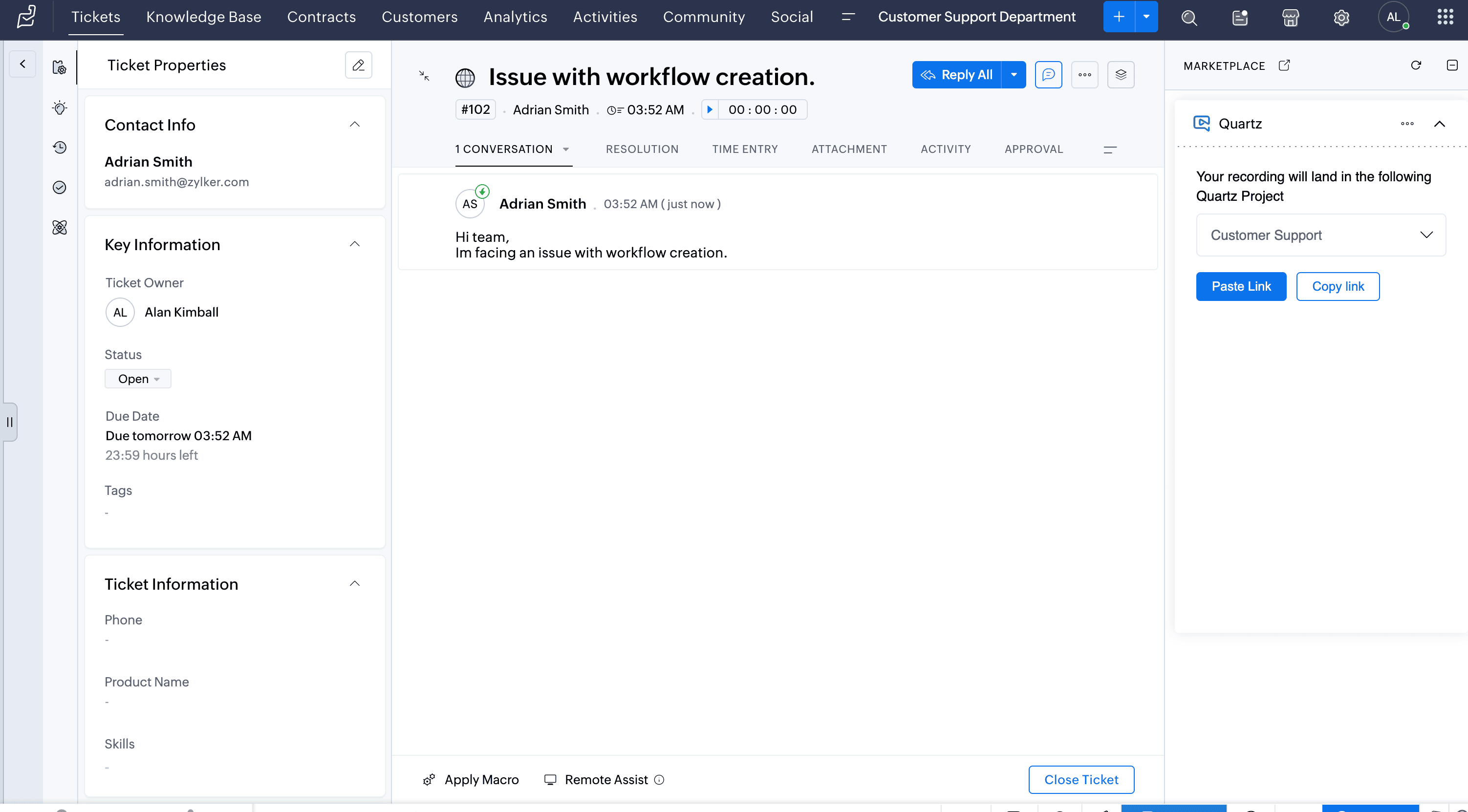
Task: Click the edit pencil icon in Ticket Properties
Action: tap(359, 65)
